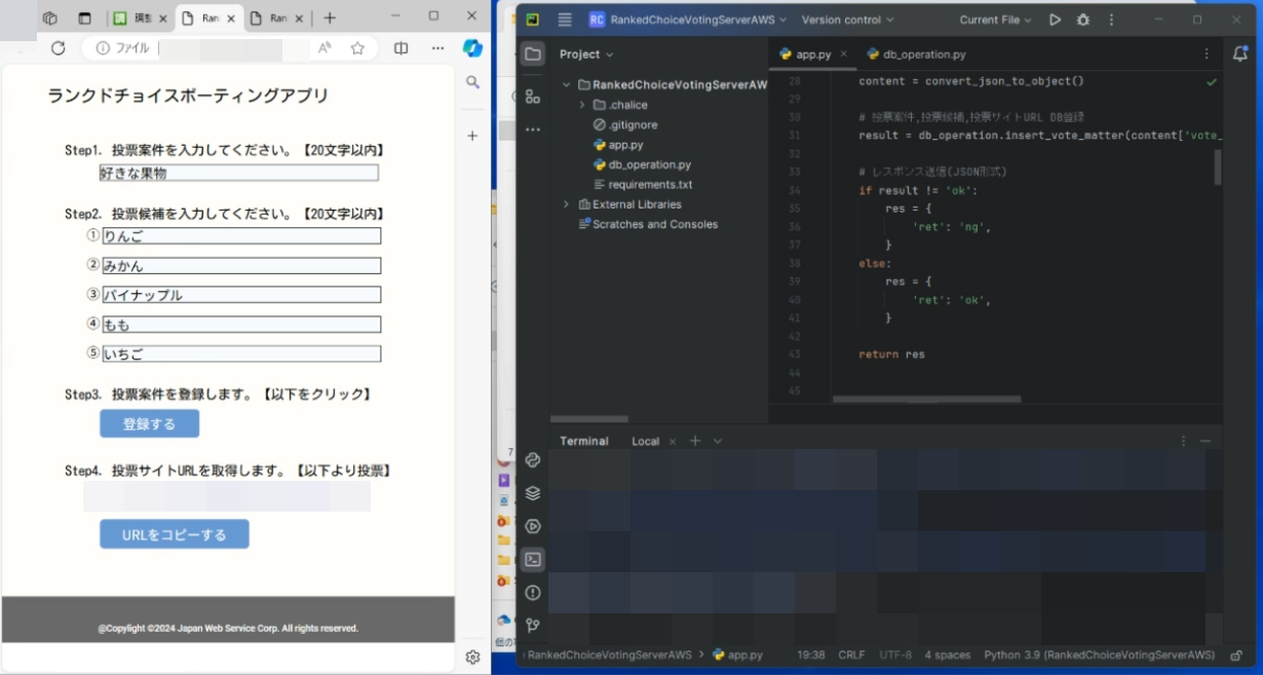Open new Edge browser tab
The width and height of the screenshot is (1263, 675).
(329, 18)
